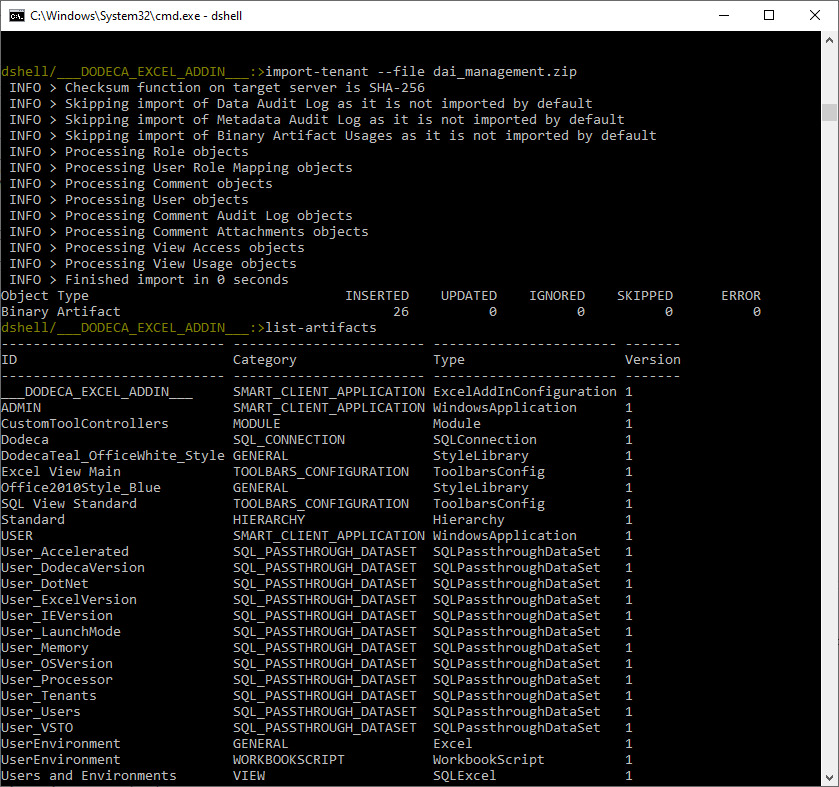This screenshot has height=787, width=839.
Task: Click the 'SQL View Standard' artifact ID
Action: tap(69, 504)
